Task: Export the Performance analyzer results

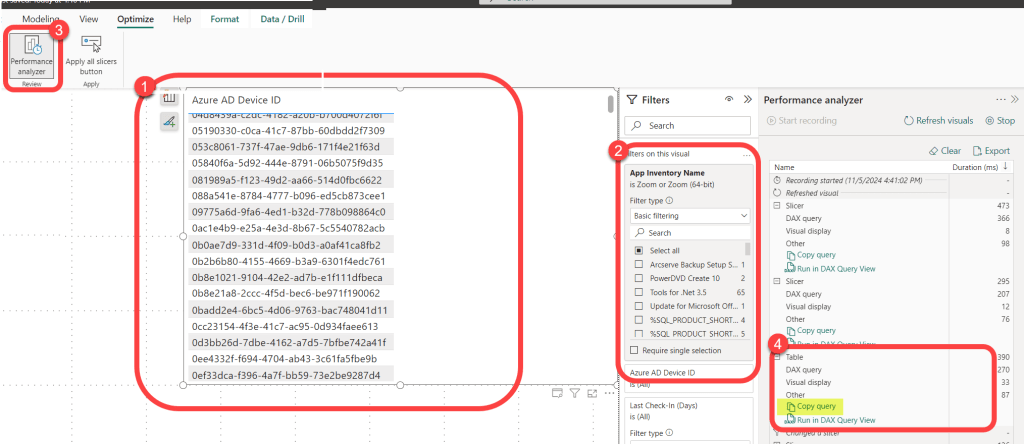Action: point(991,151)
